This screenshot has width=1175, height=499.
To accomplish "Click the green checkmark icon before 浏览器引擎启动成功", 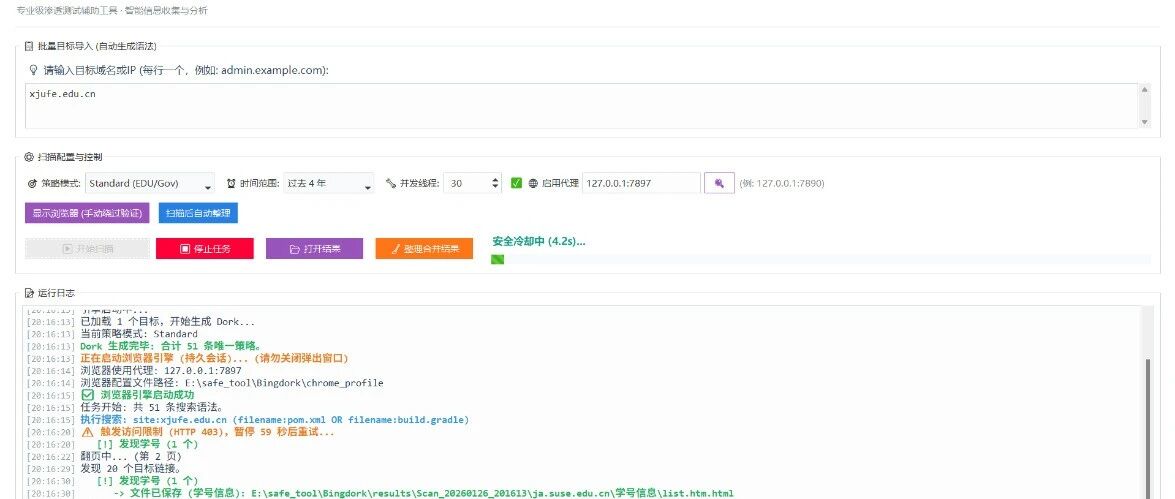I will [87, 395].
